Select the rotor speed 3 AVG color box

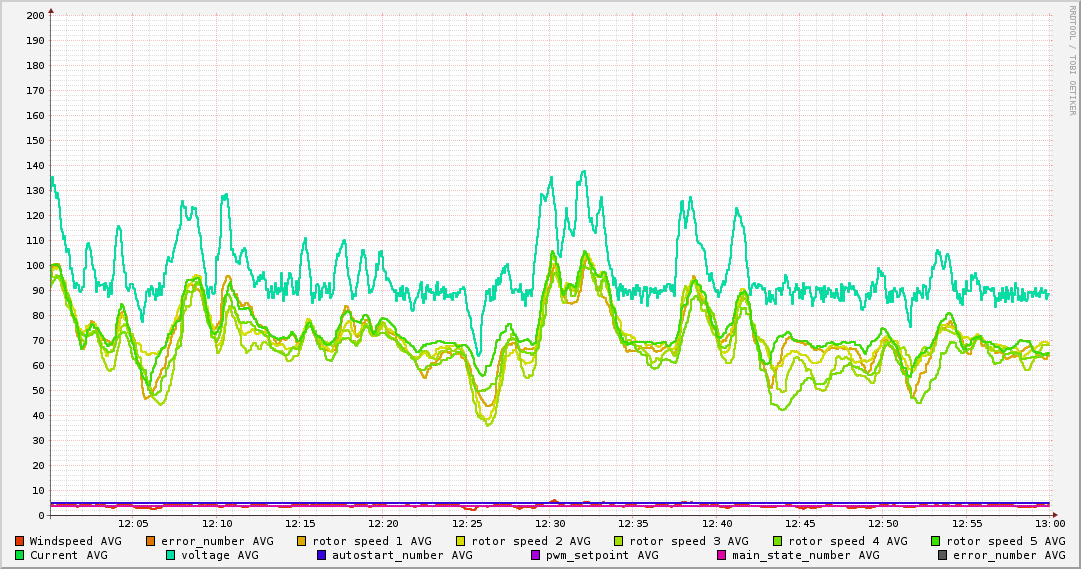[619, 541]
